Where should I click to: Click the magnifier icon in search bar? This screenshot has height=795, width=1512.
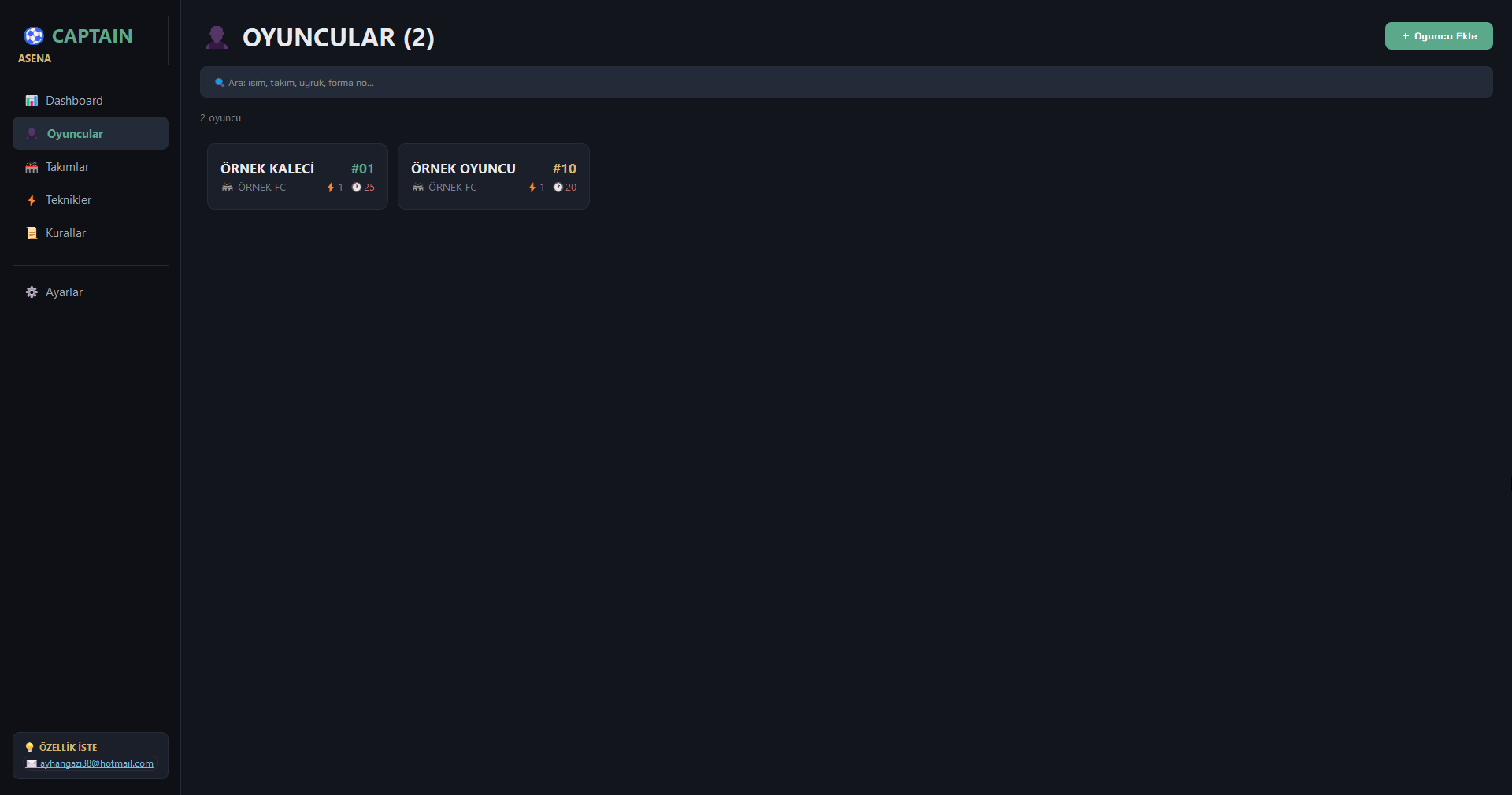220,83
